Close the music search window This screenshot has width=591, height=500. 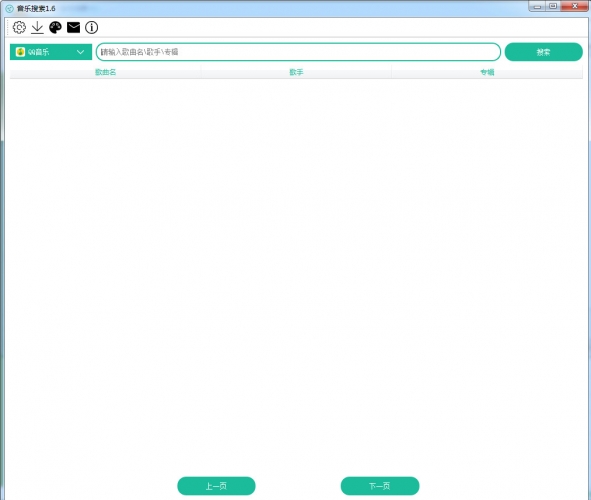pos(574,6)
